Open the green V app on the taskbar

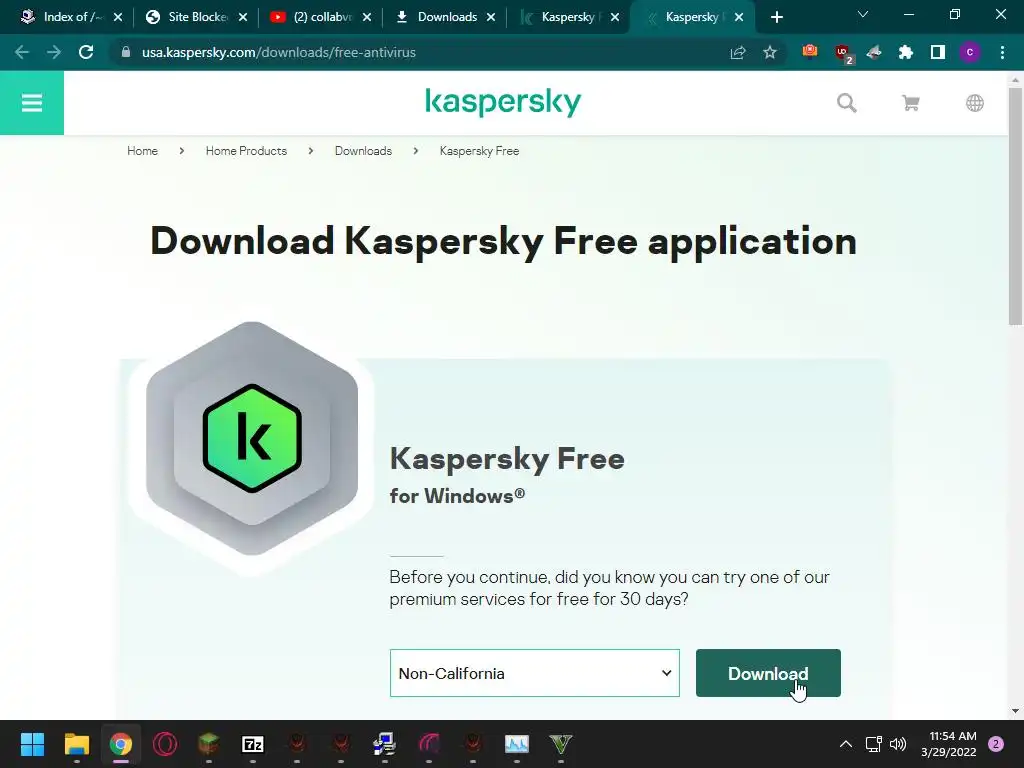click(560, 743)
